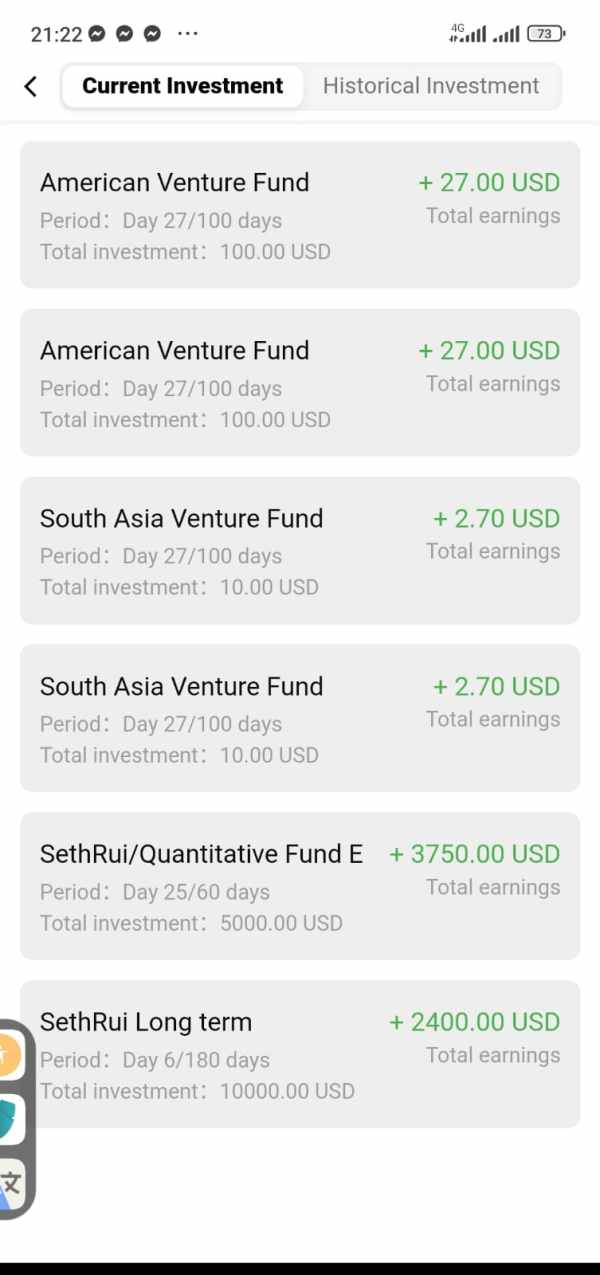Tap the 4G signal strength icon

point(468,34)
